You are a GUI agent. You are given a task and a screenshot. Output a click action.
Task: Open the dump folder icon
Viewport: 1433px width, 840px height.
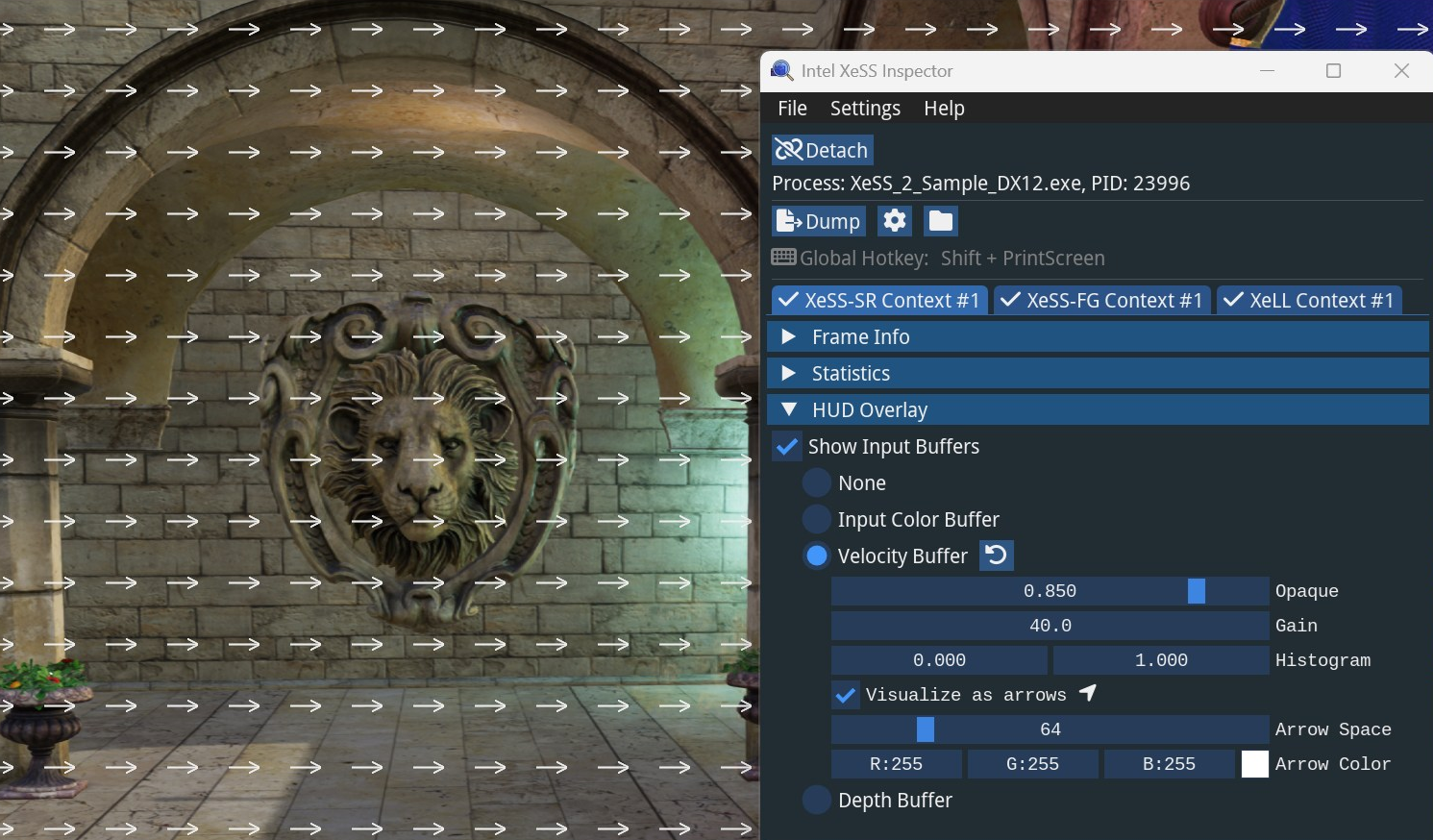(941, 221)
